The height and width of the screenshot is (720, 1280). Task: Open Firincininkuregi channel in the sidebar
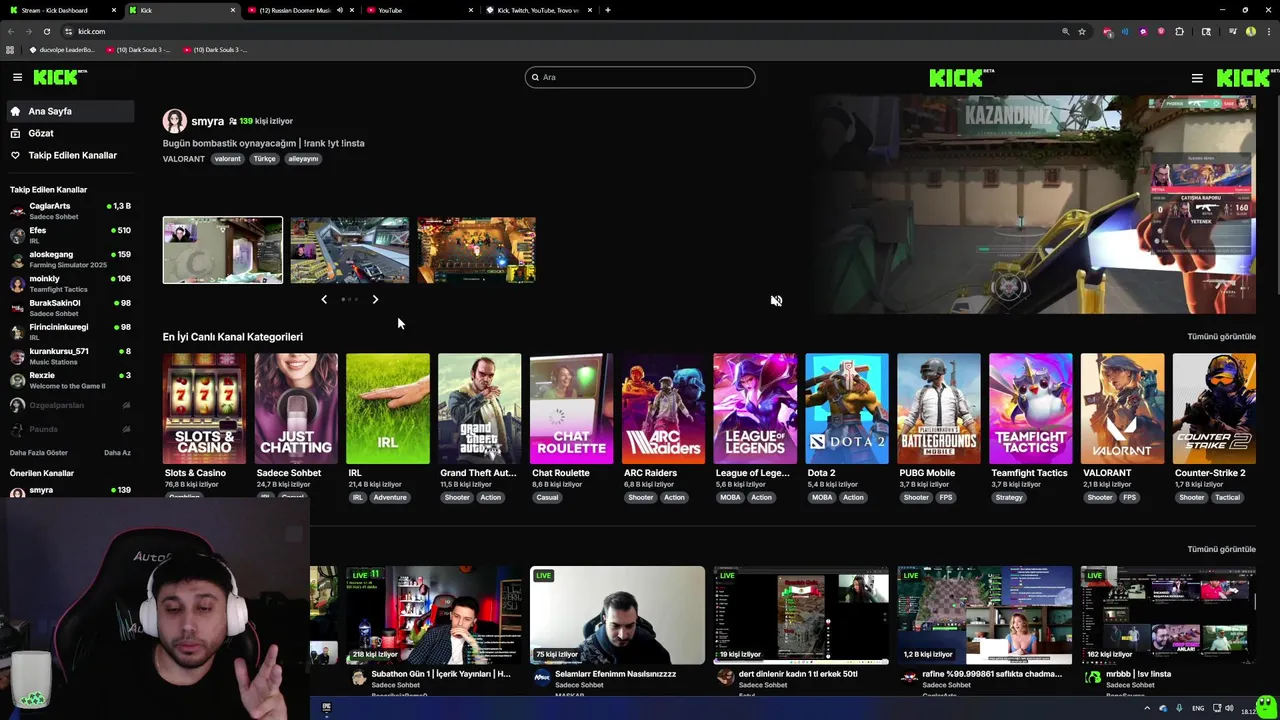coord(70,332)
